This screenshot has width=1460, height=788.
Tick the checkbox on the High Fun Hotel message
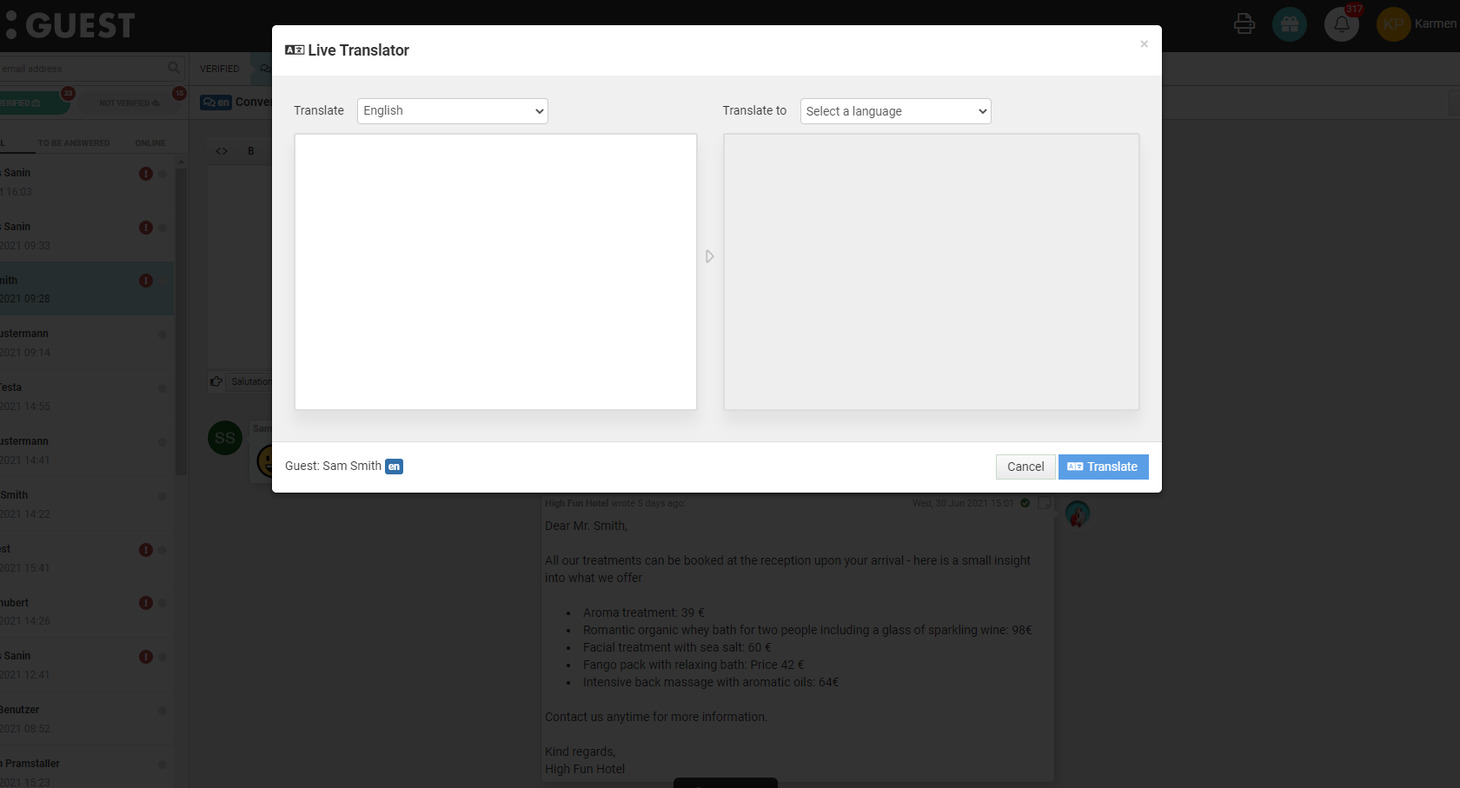point(1044,503)
